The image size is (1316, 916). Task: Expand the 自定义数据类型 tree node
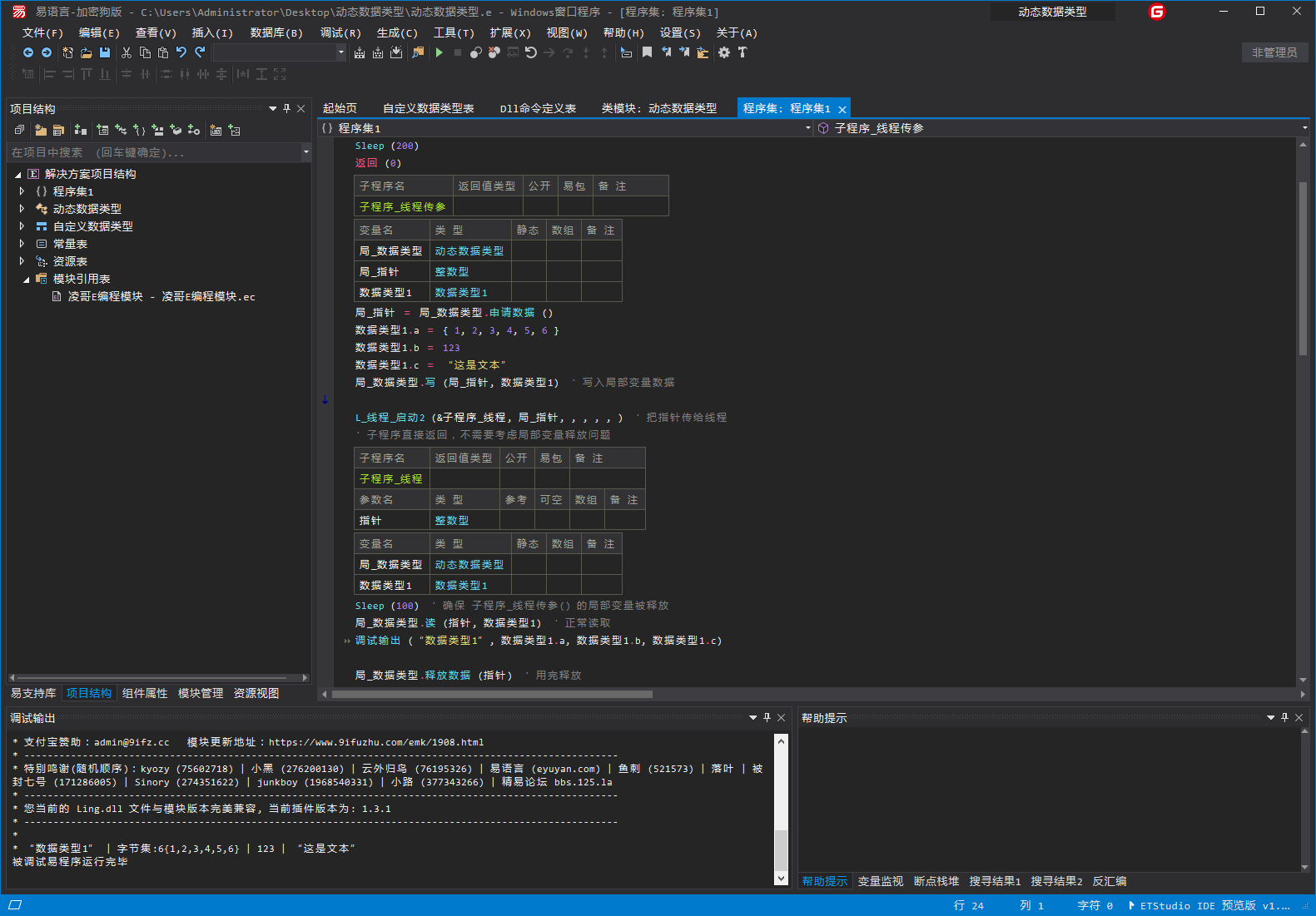22,226
